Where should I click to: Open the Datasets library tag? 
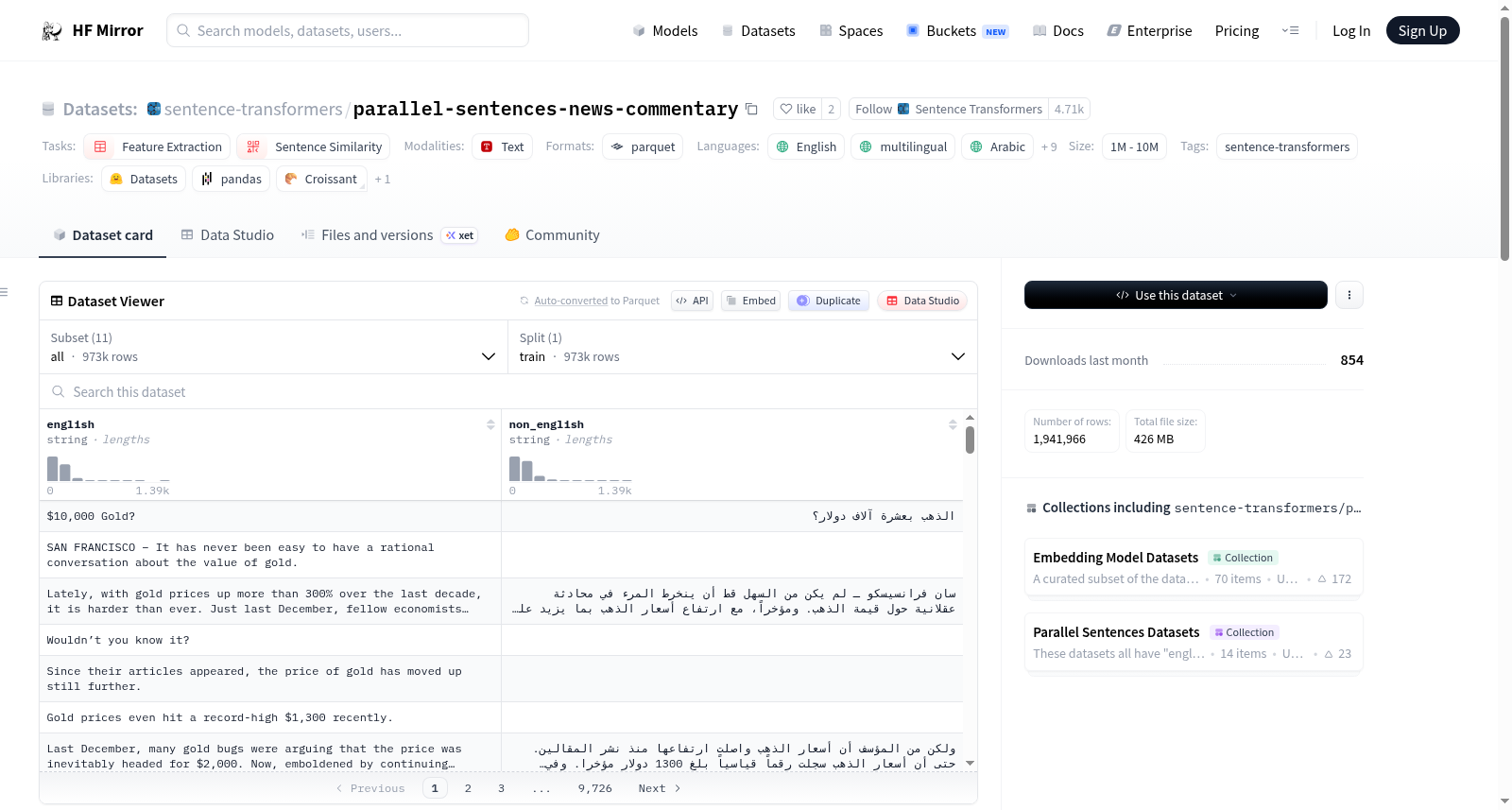pyautogui.click(x=143, y=179)
